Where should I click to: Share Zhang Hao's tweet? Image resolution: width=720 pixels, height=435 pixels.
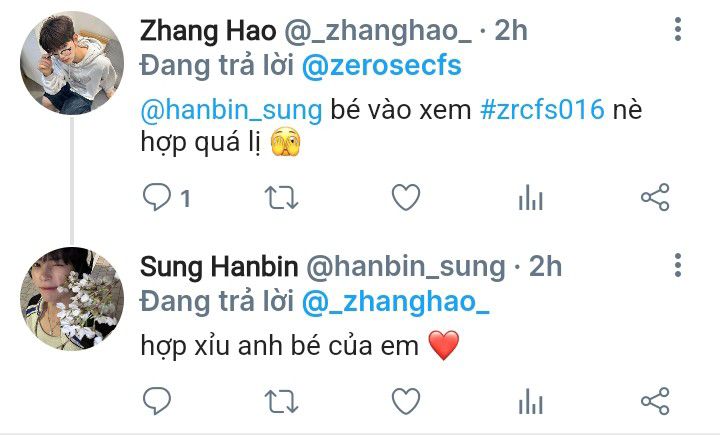tap(655, 197)
